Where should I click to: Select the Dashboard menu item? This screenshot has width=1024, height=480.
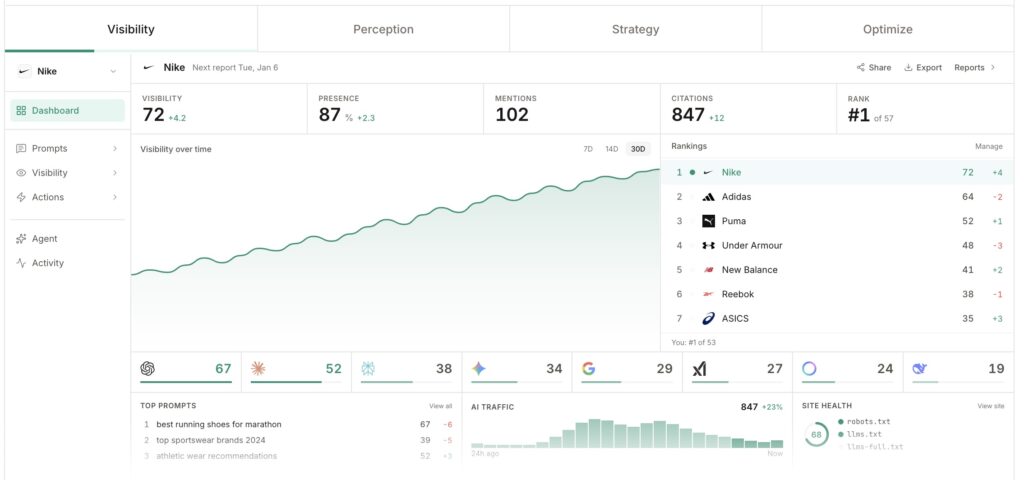[67, 110]
